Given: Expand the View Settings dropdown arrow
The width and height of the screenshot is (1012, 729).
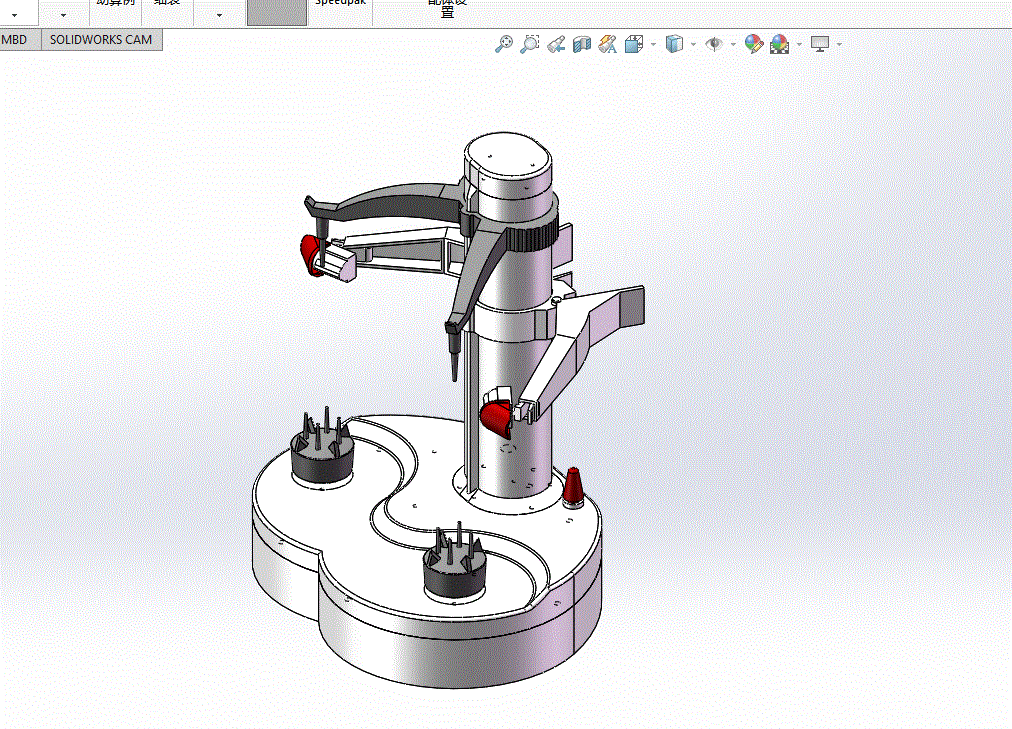Looking at the screenshot, I should coord(839,45).
